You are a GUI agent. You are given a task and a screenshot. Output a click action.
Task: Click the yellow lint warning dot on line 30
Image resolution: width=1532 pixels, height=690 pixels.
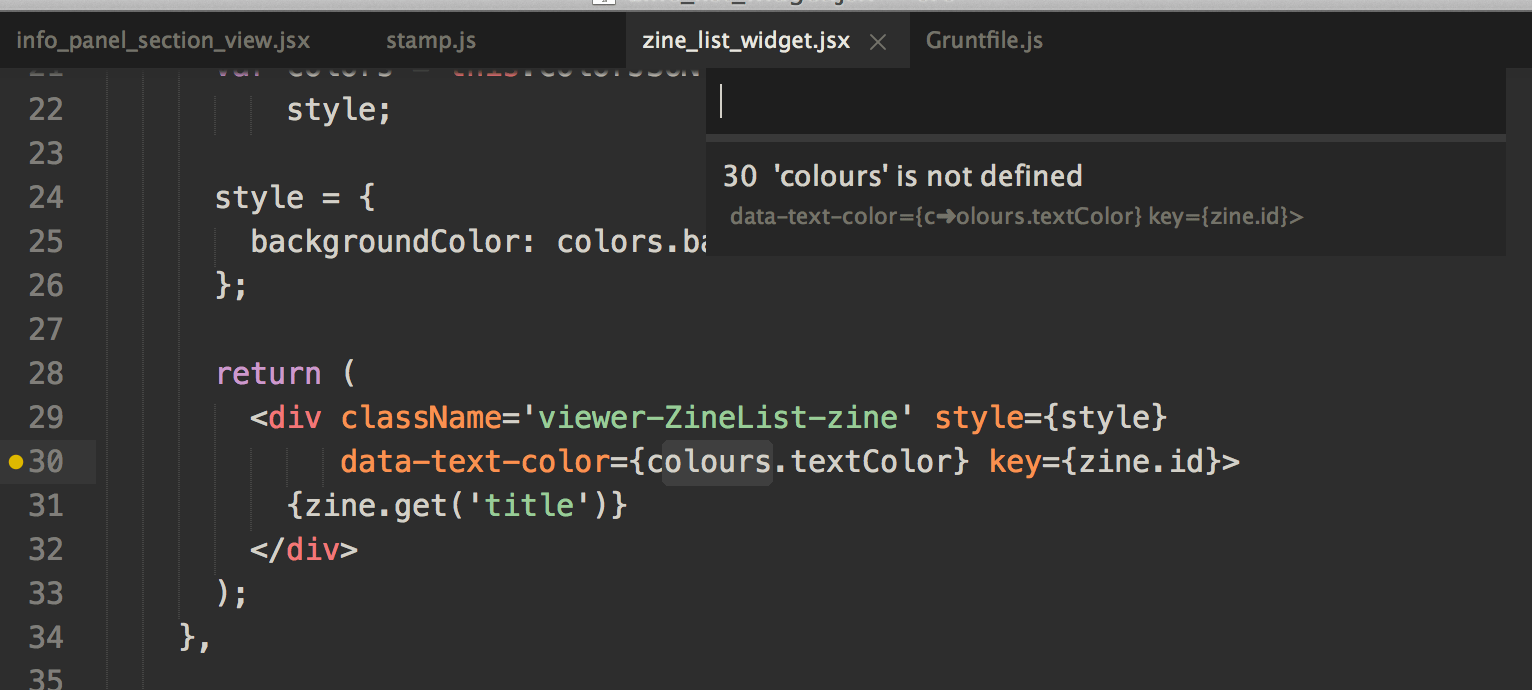(15, 462)
